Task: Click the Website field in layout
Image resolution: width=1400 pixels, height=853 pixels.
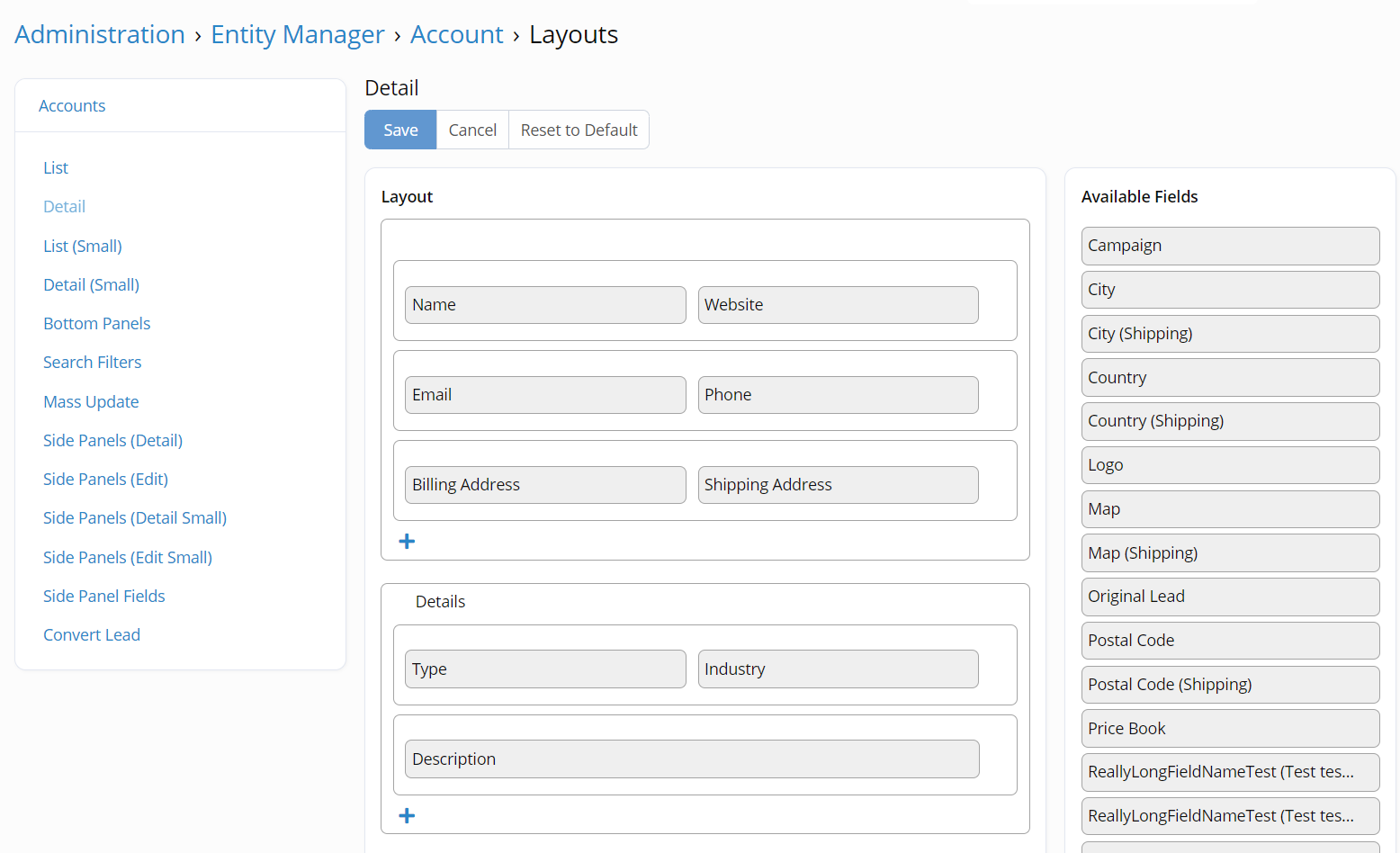Action: tap(837, 305)
